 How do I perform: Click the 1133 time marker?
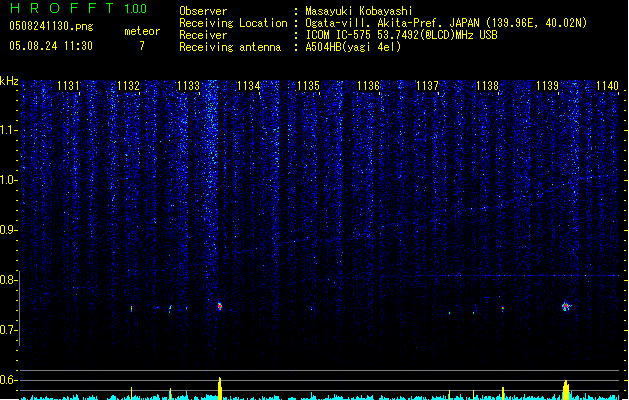(x=188, y=86)
